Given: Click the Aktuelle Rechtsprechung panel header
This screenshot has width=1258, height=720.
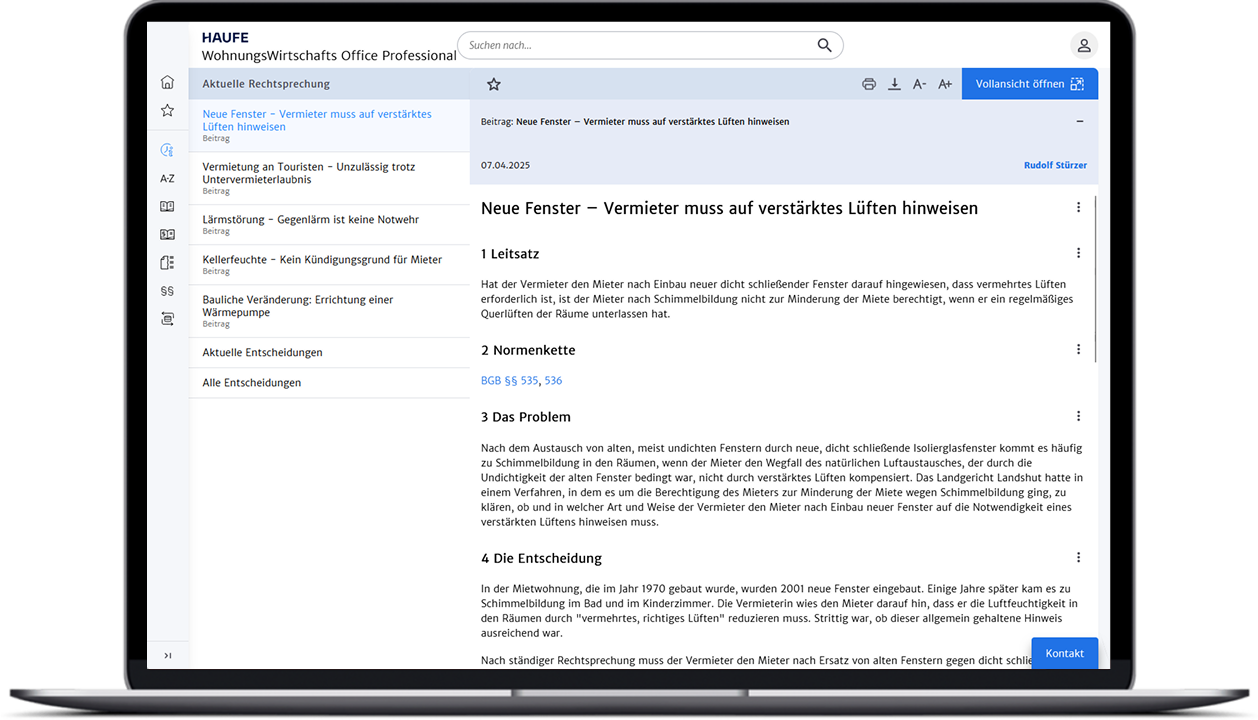Looking at the screenshot, I should 329,84.
